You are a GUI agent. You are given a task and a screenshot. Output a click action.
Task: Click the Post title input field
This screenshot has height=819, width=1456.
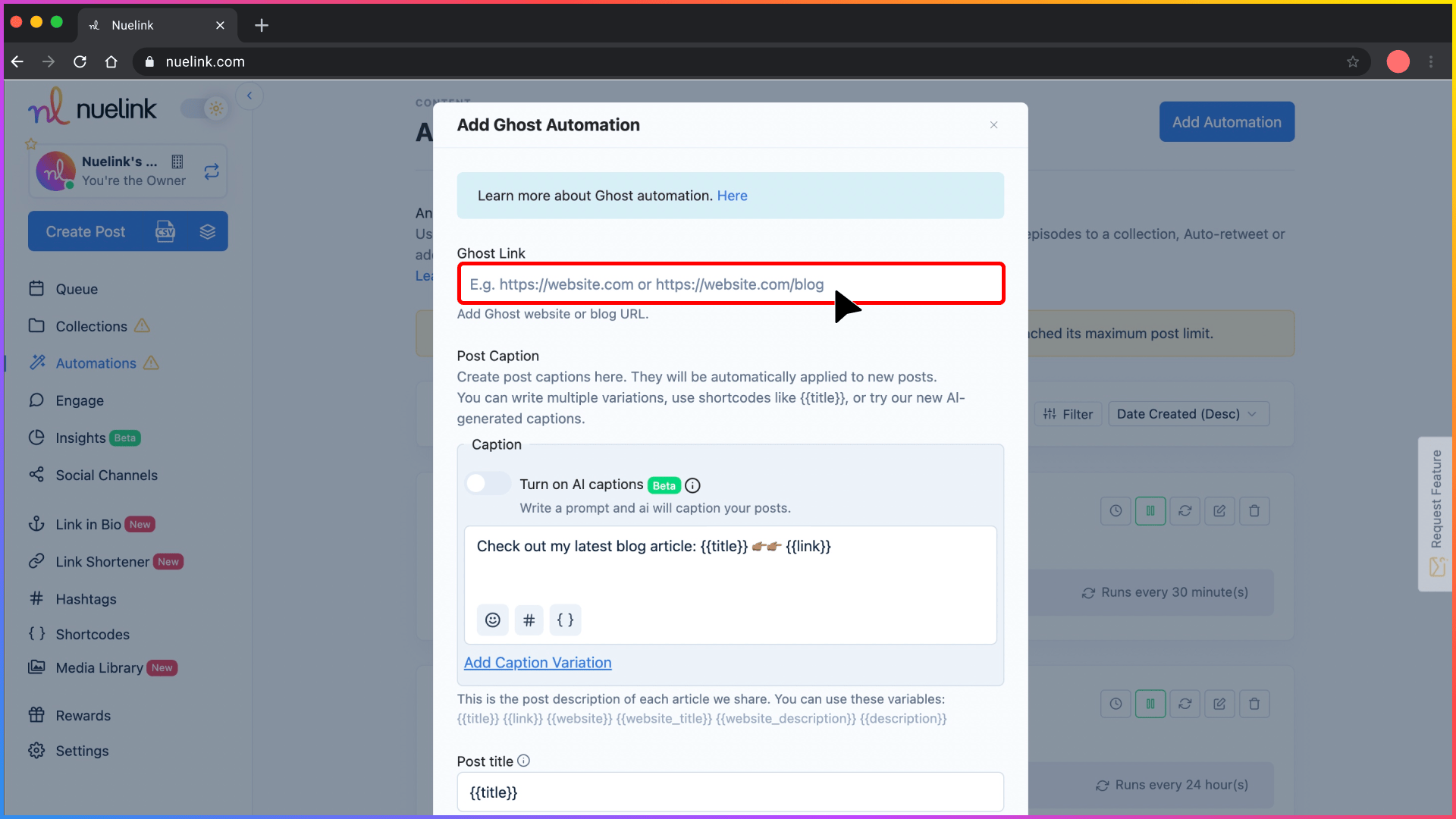tap(730, 792)
